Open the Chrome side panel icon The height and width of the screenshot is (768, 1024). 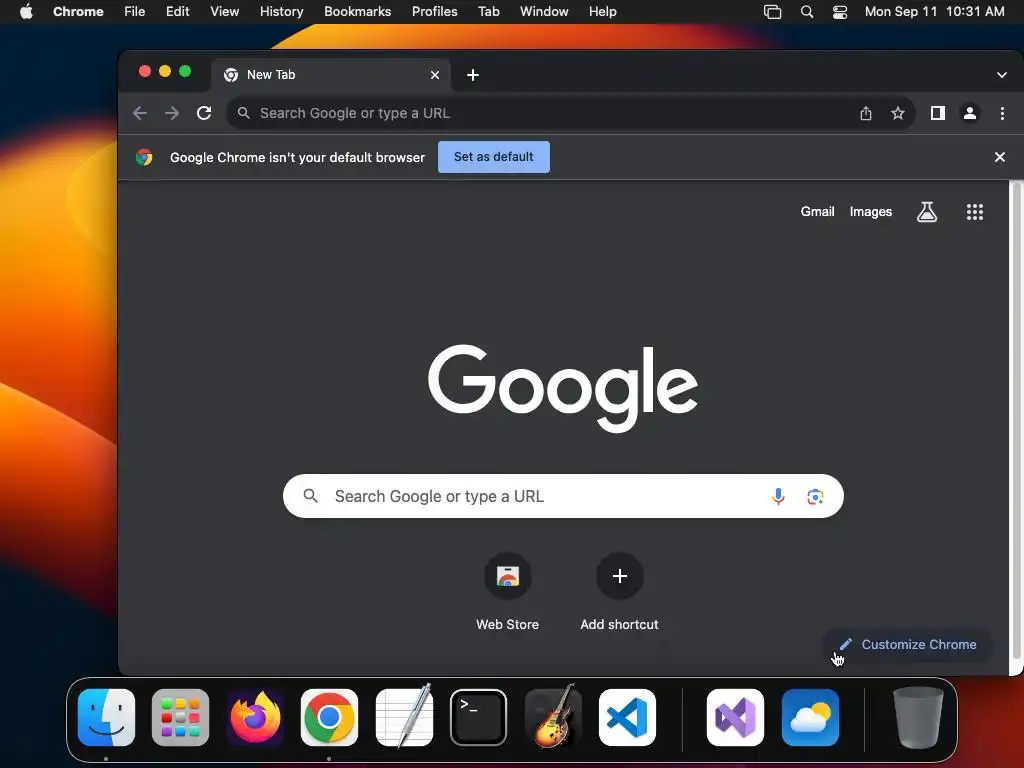click(x=938, y=113)
